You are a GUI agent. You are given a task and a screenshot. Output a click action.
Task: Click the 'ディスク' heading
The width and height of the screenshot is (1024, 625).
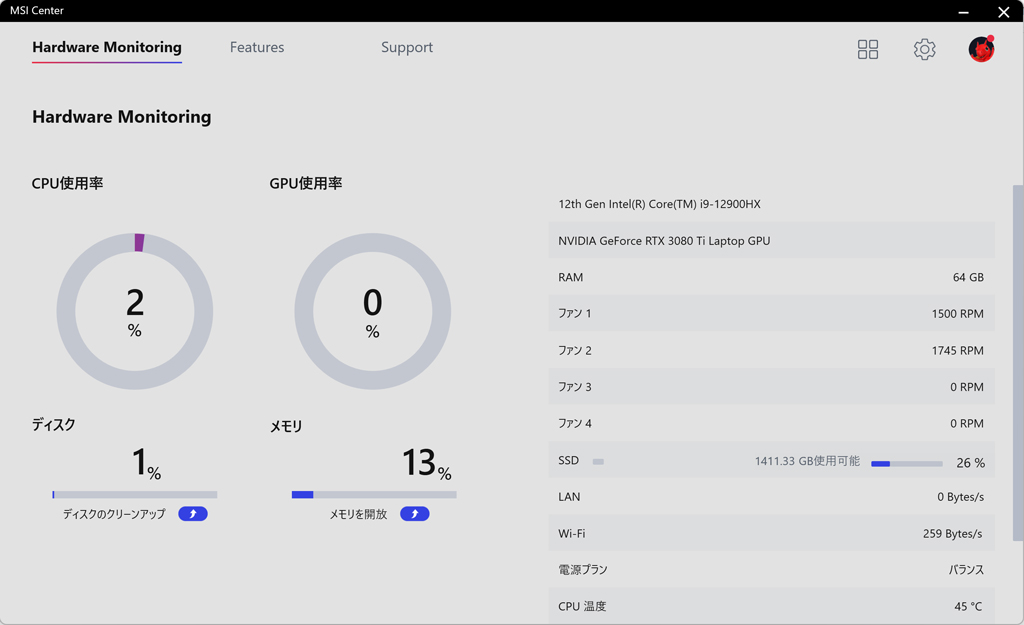54,425
